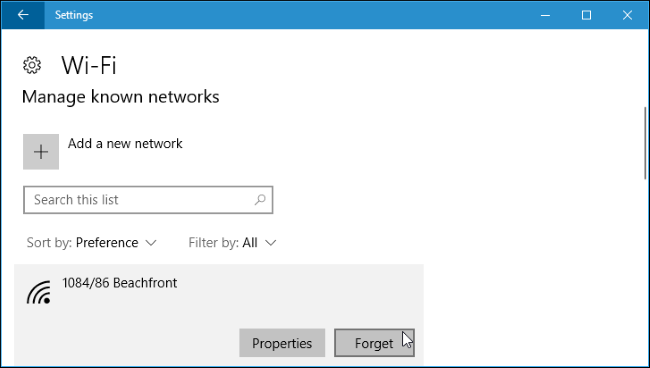Minimize the Settings window
This screenshot has height=368, width=650.
coord(546,15)
